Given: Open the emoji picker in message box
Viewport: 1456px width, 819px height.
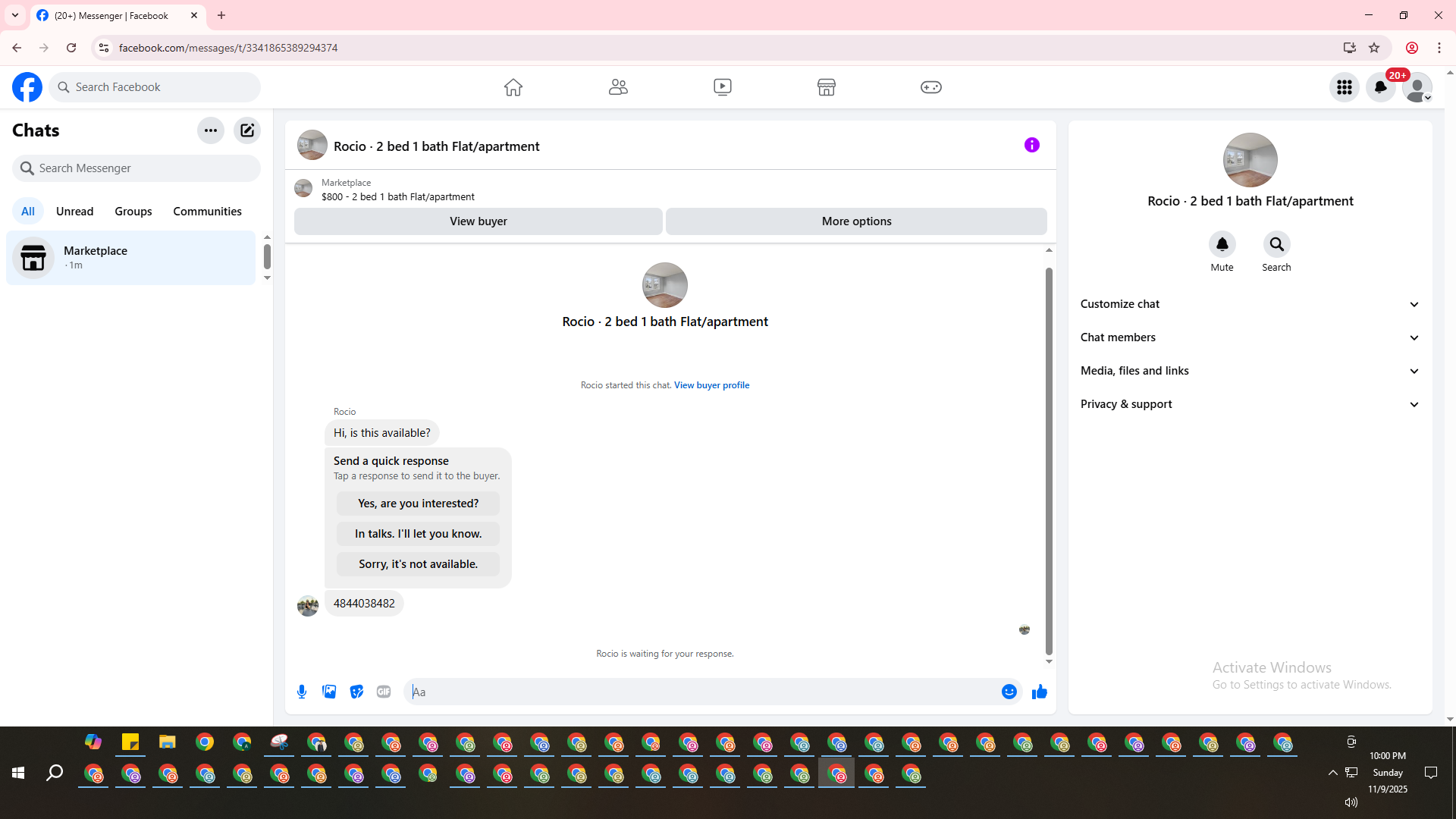Looking at the screenshot, I should tap(1009, 692).
